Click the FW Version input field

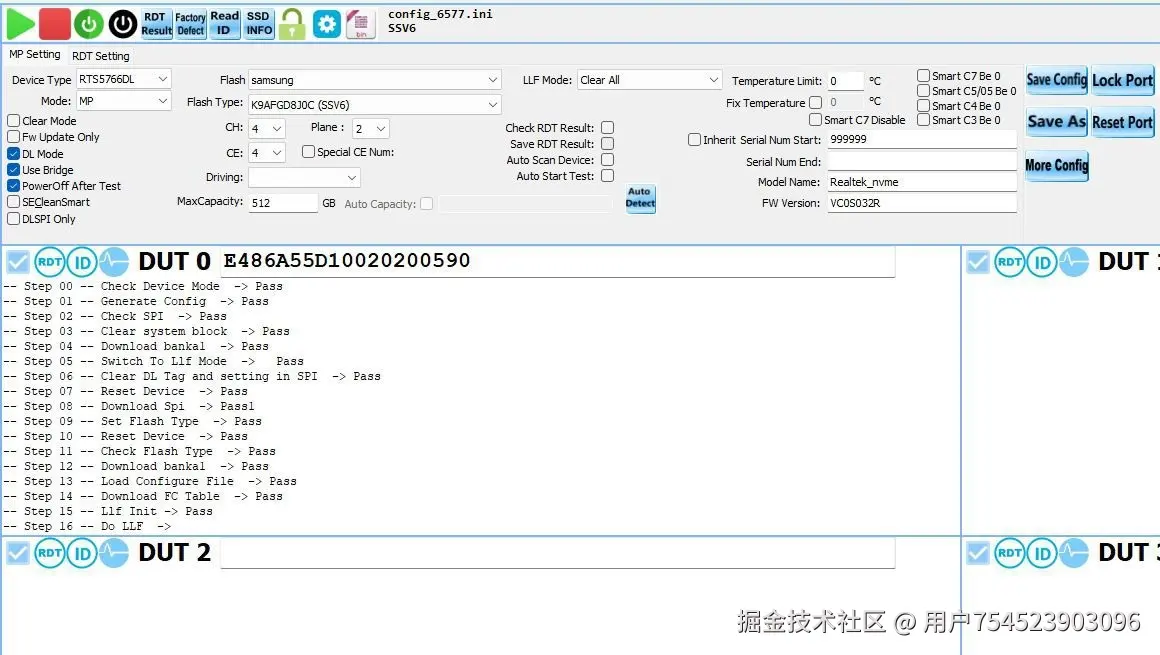(922, 203)
